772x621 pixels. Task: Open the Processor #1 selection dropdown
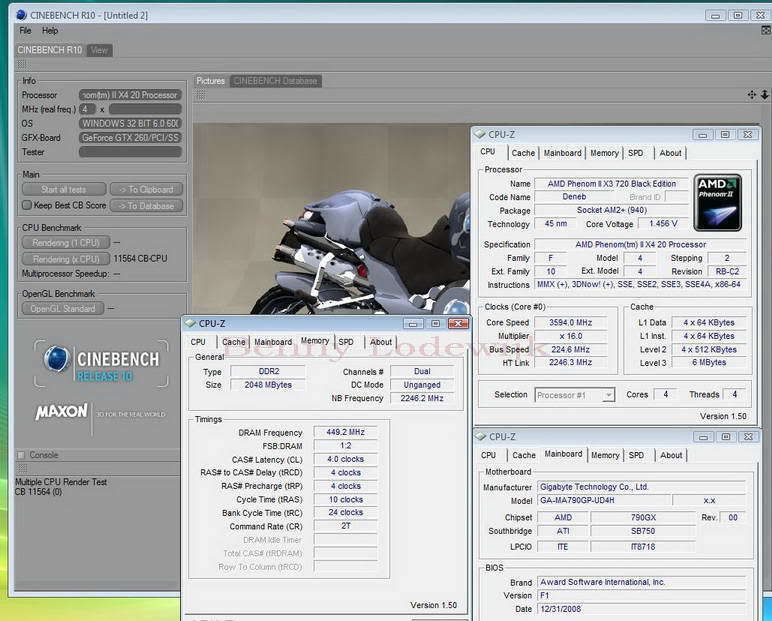[575, 395]
